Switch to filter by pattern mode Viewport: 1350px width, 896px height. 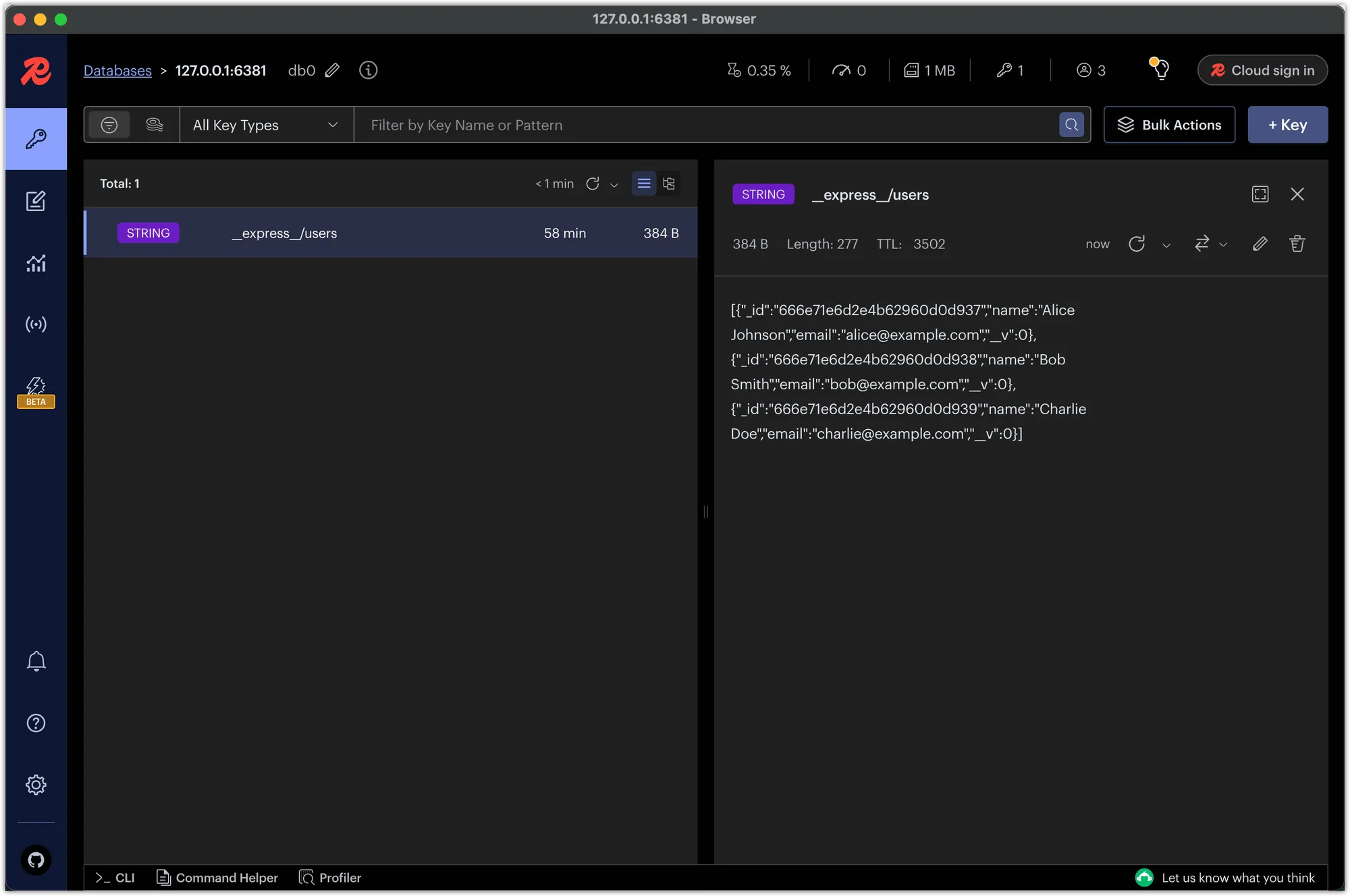[x=109, y=125]
